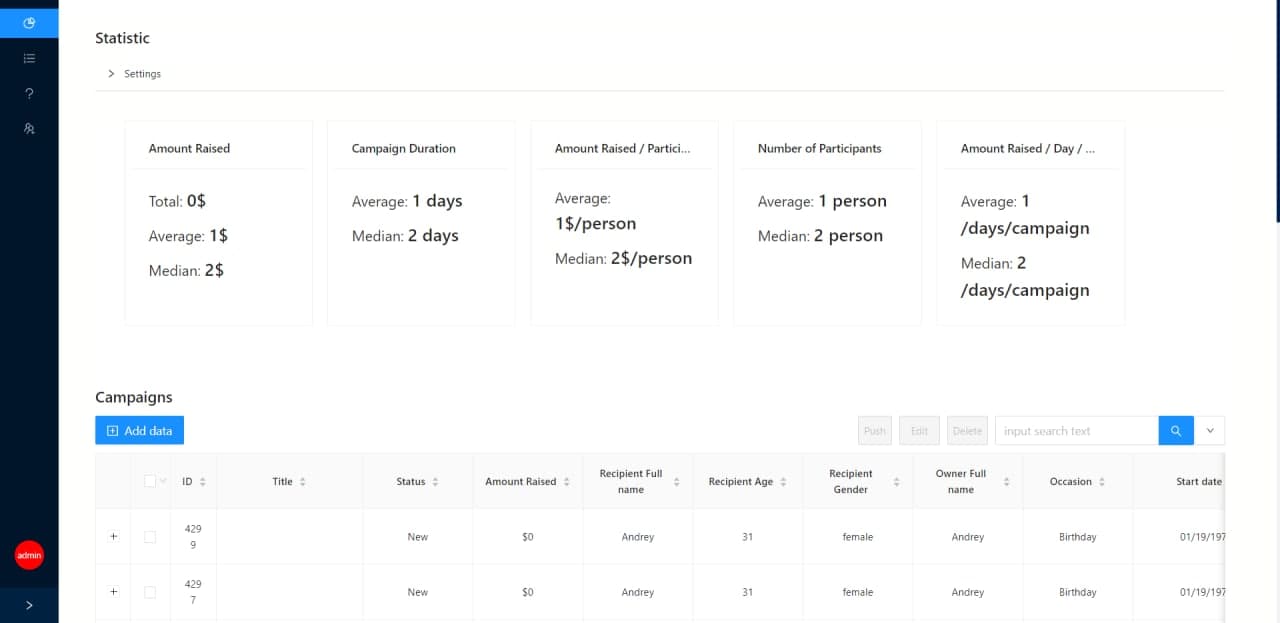Image resolution: width=1280 pixels, height=623 pixels.
Task: Click the Campaign Duration card title
Action: pos(403,148)
